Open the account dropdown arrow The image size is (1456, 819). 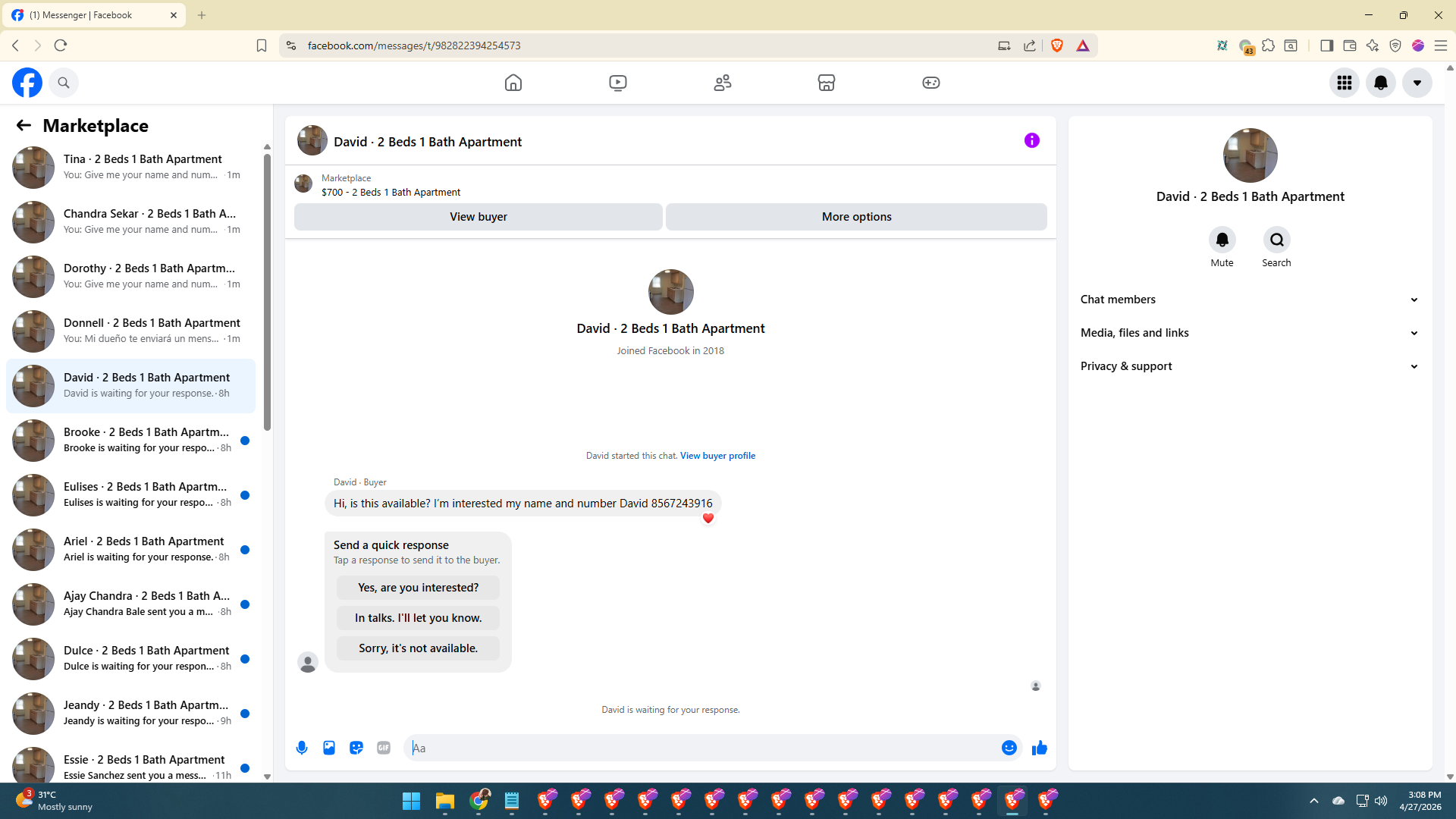1417,83
